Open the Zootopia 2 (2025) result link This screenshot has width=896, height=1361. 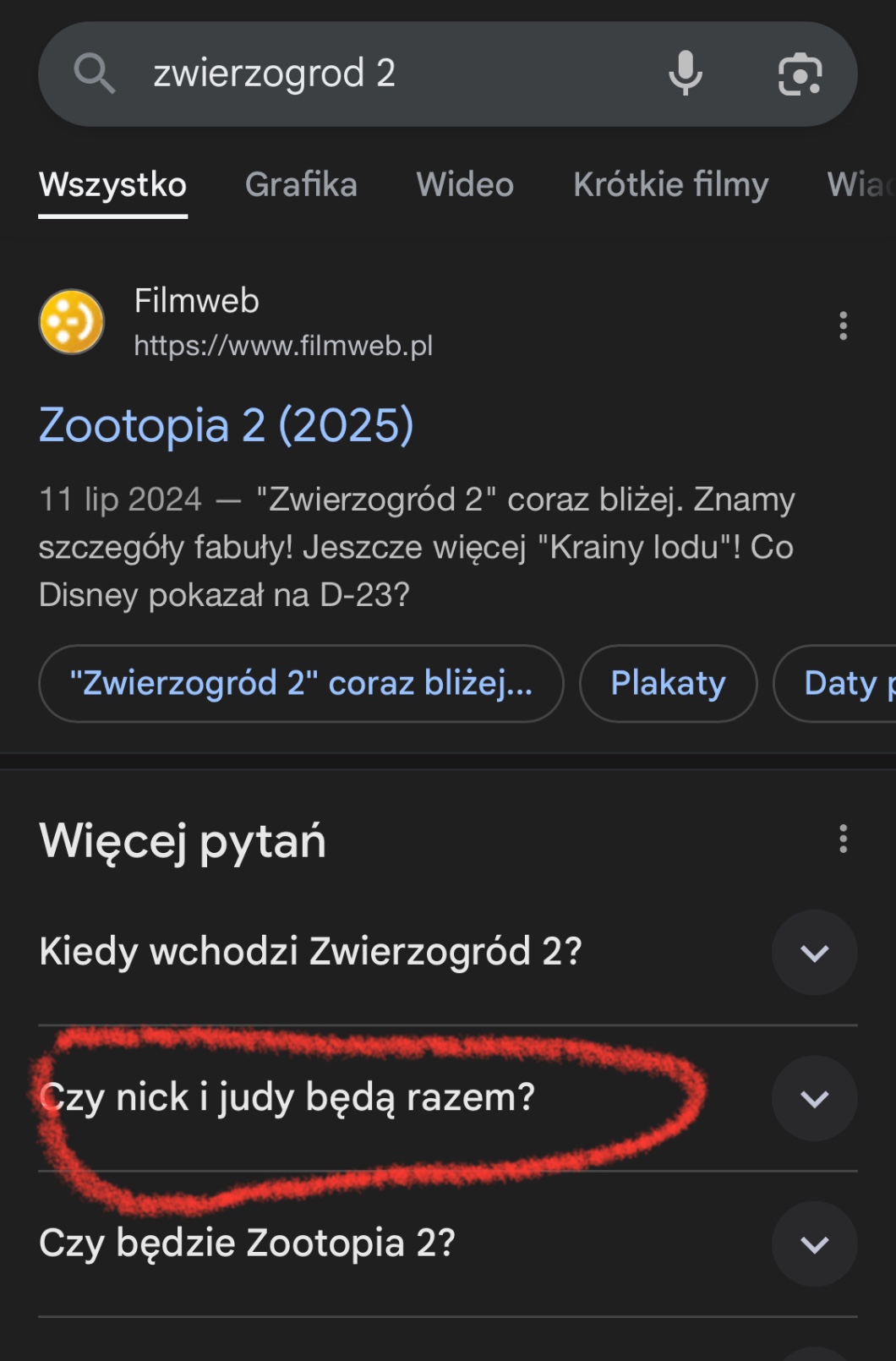click(227, 424)
